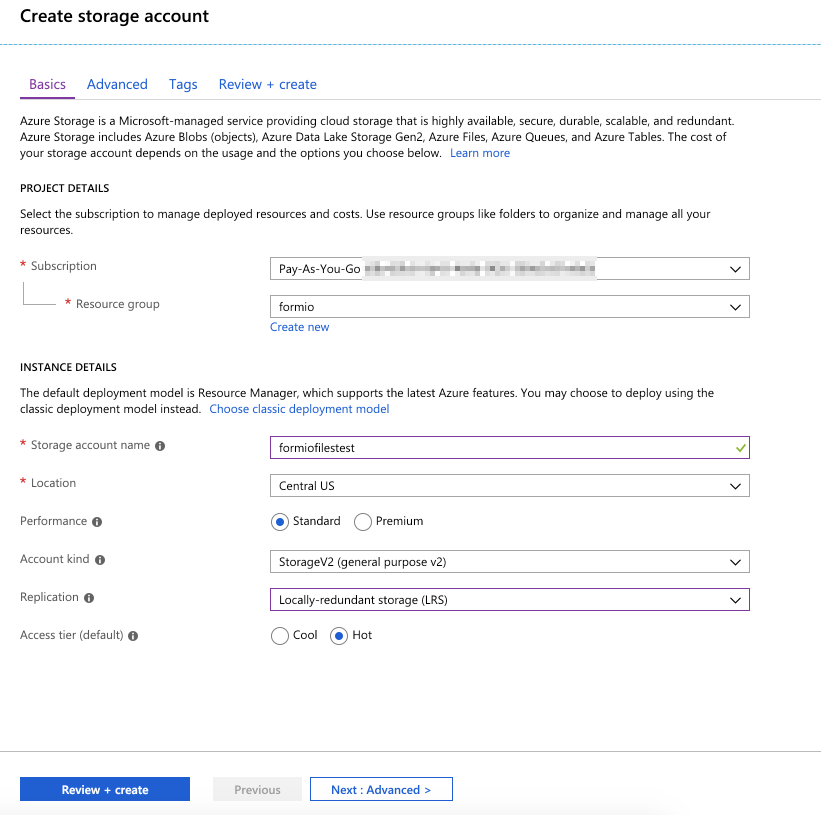Select Standard performance radio button
The image size is (821, 815).
[280, 522]
